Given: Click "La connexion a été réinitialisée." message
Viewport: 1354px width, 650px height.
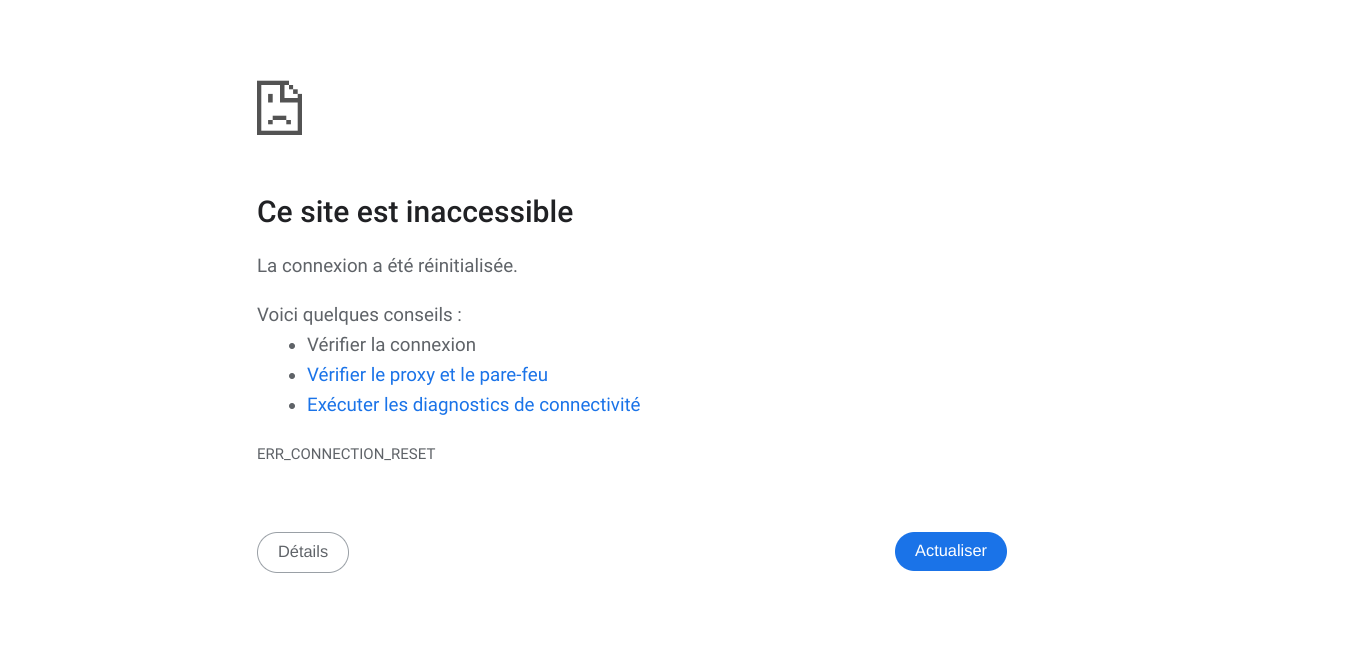Looking at the screenshot, I should pos(387,266).
